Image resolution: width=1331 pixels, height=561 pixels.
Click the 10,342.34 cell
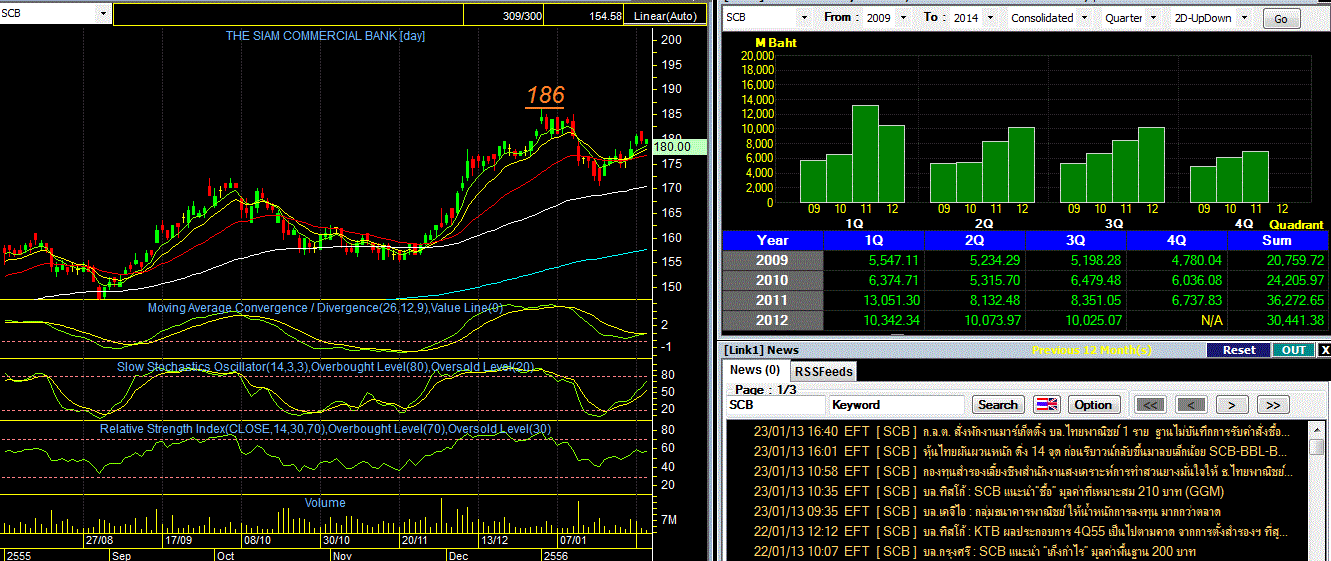coord(875,320)
